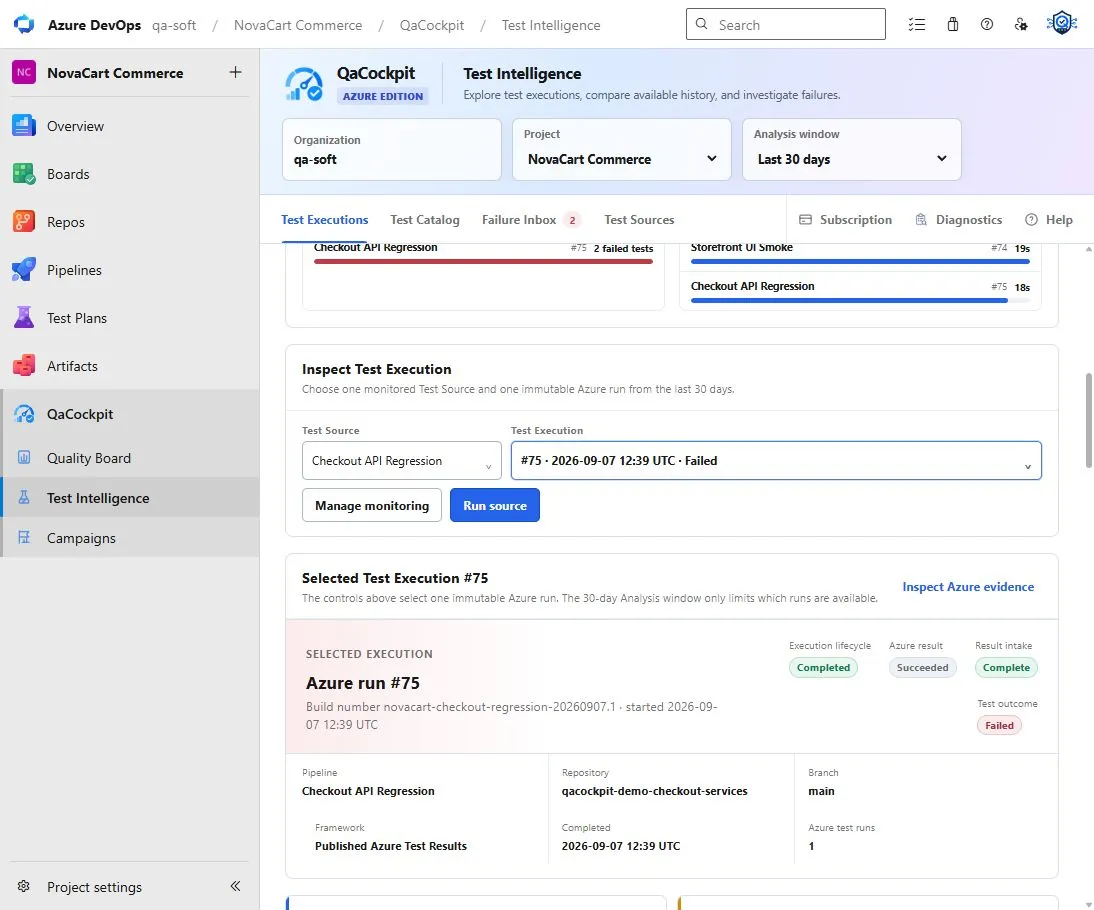1094x910 pixels.
Task: Click the Test Intelligence breadcrumb link
Action: (x=550, y=25)
